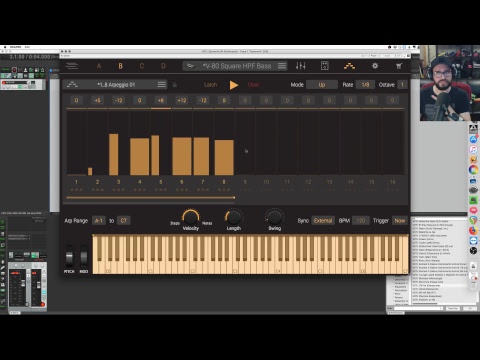Open Sync dropdown showing External

[323, 221]
